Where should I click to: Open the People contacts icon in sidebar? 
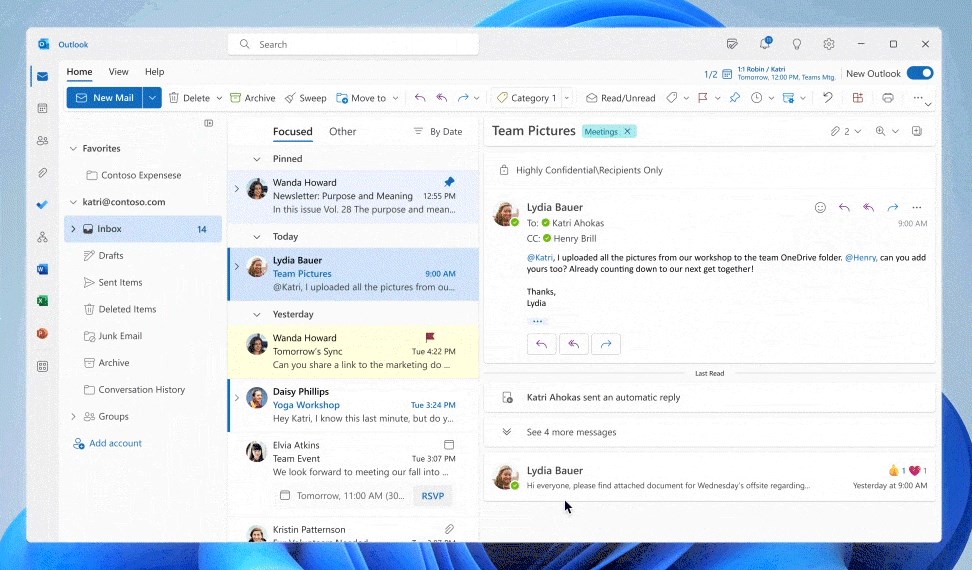[x=42, y=141]
